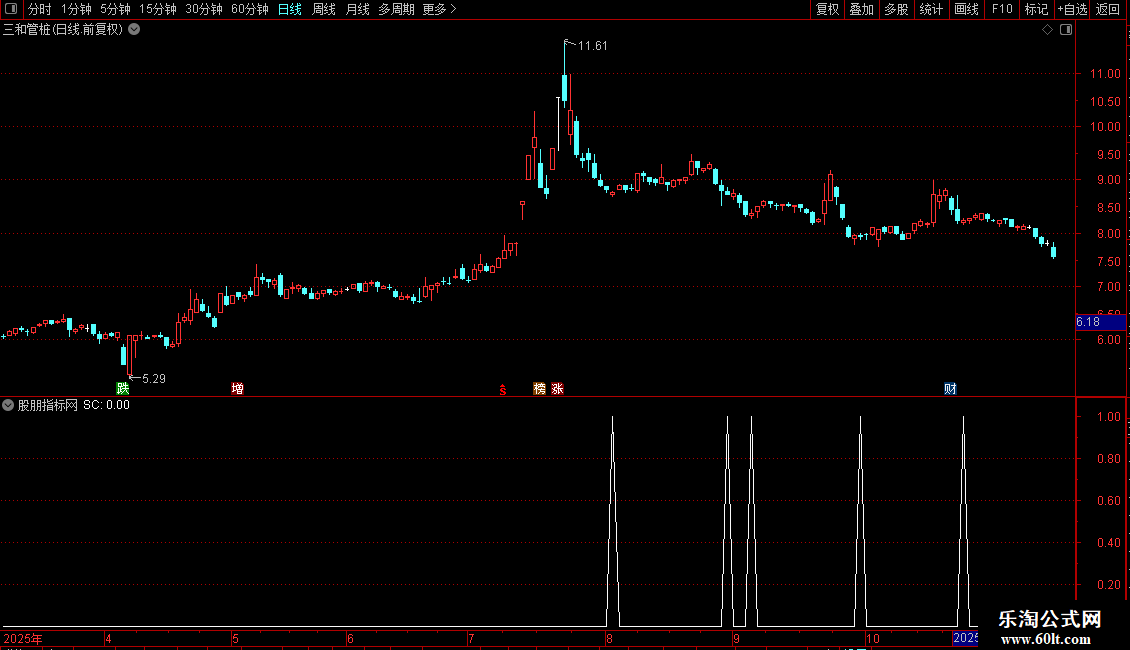Click the 11.61 high price label

592,46
